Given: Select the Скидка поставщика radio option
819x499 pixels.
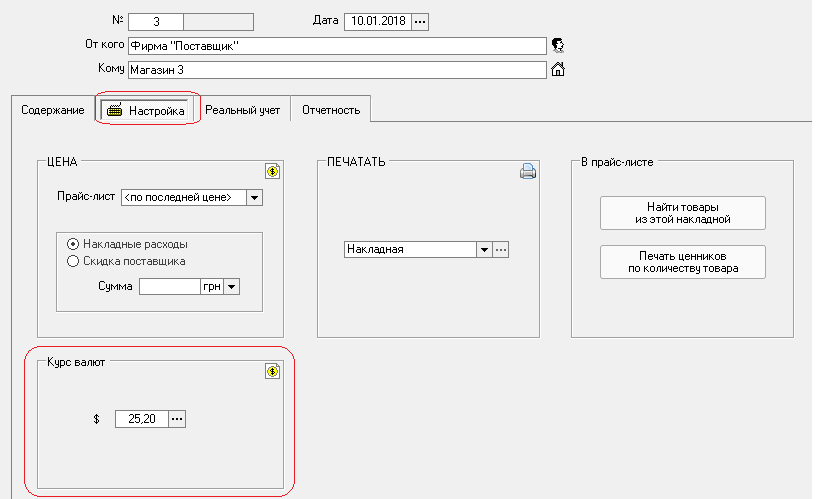Looking at the screenshot, I should click(x=72, y=262).
